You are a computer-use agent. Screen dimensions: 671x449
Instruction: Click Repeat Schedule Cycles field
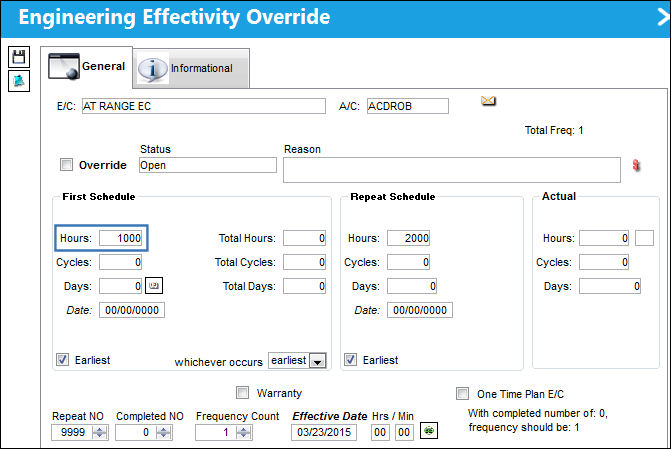coord(408,262)
